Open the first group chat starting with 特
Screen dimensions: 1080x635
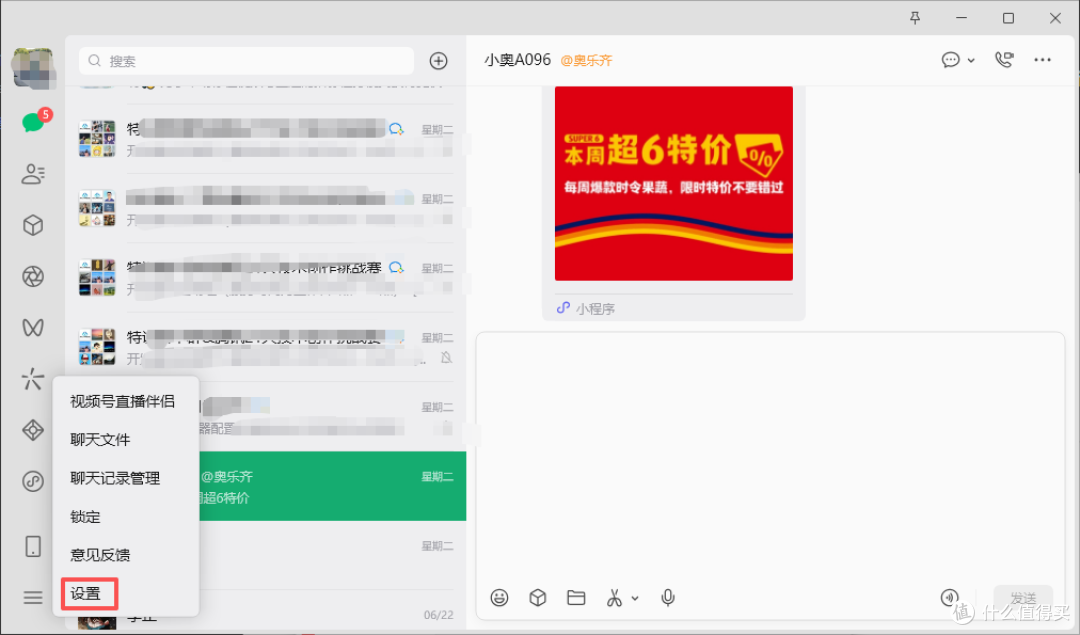[x=266, y=138]
